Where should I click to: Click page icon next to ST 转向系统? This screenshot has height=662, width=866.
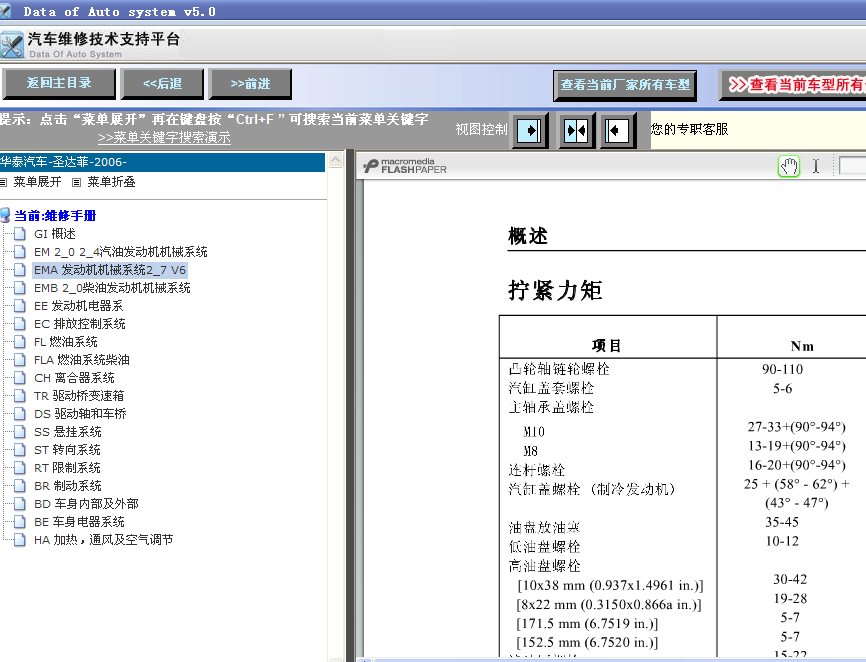point(19,450)
